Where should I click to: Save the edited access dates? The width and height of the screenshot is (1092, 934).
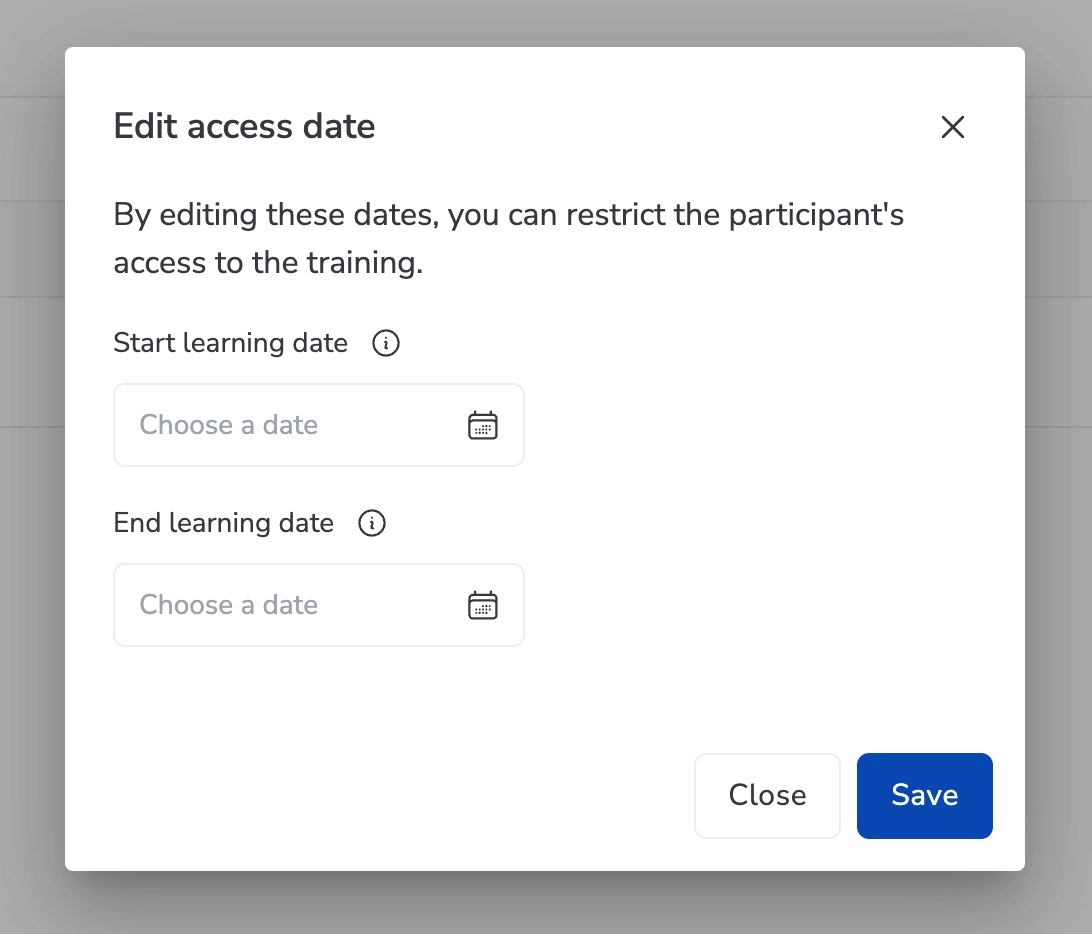click(924, 795)
